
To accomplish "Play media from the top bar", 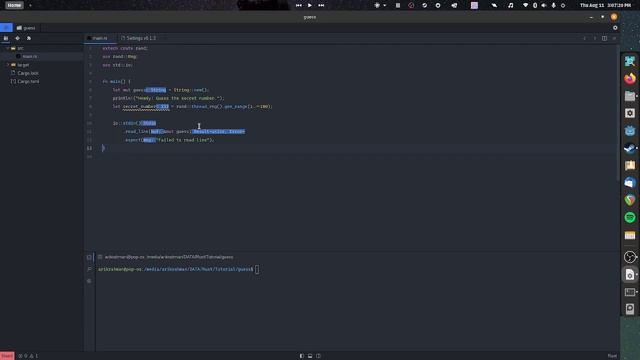I will [310, 5].
